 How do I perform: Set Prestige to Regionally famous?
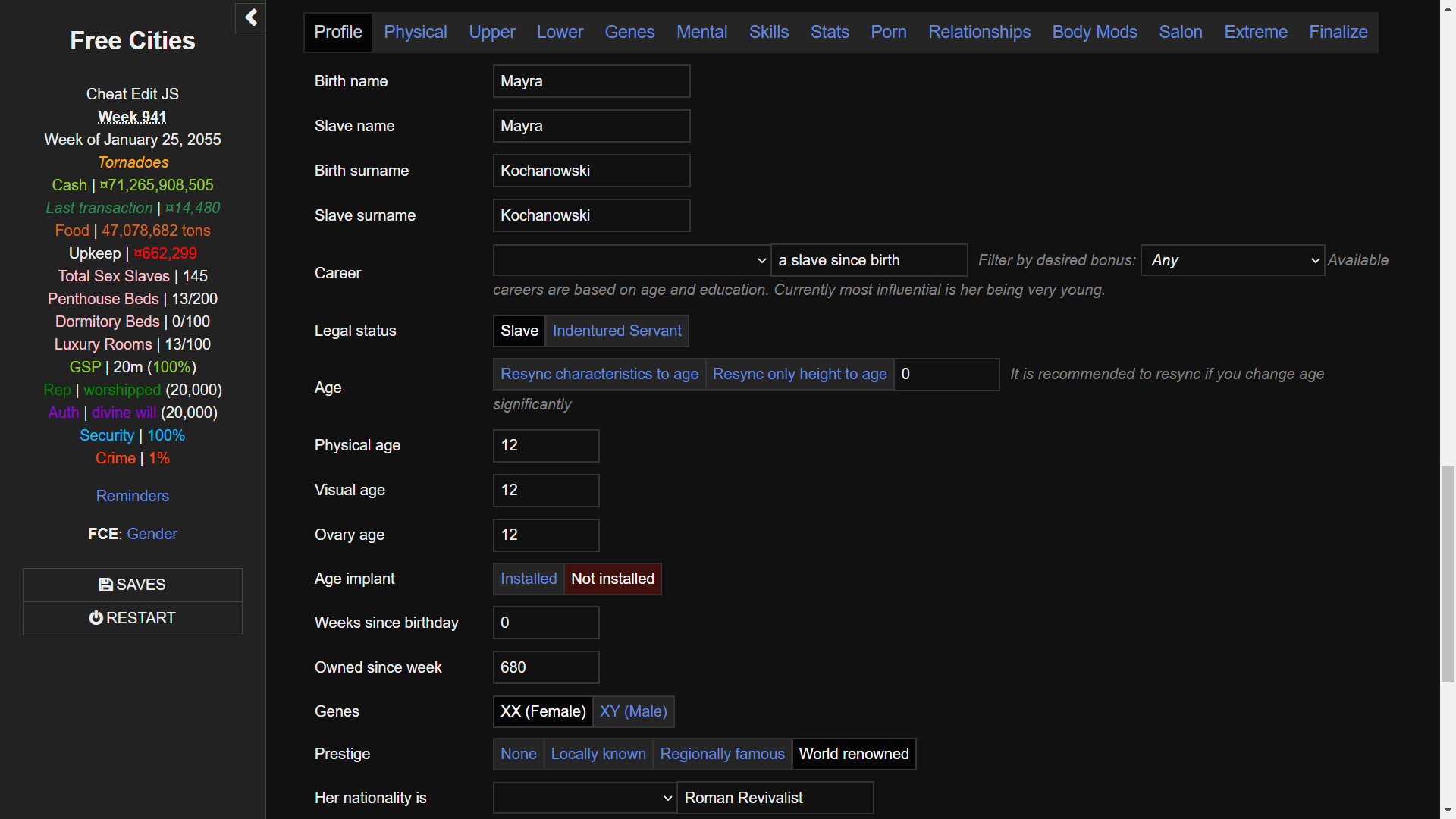(722, 754)
